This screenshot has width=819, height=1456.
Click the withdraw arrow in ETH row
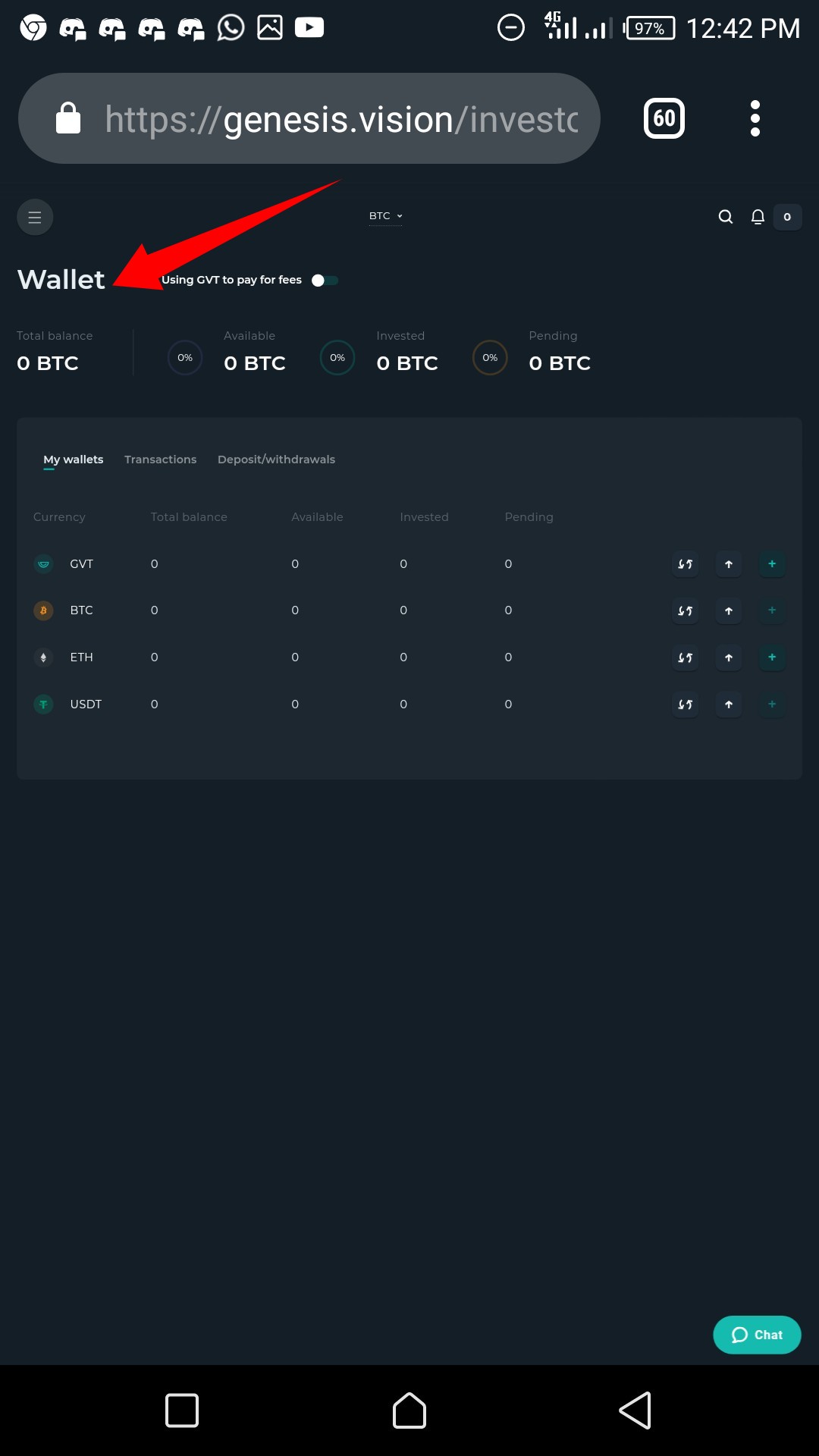coord(729,657)
